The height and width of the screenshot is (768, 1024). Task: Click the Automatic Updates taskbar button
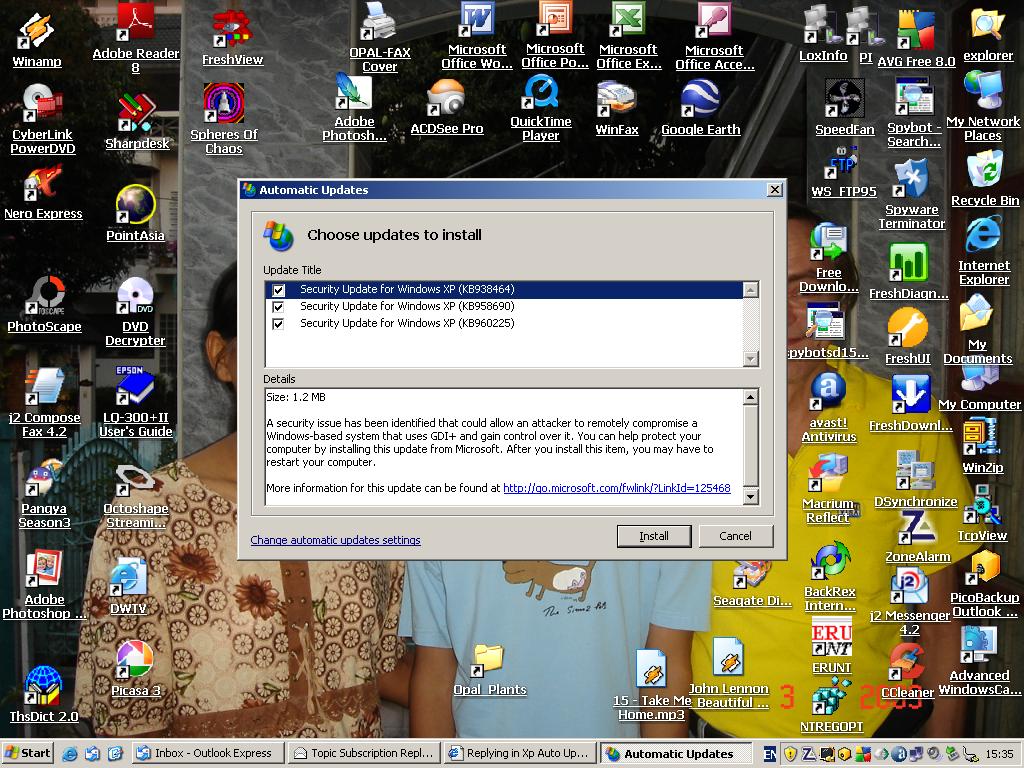click(675, 754)
